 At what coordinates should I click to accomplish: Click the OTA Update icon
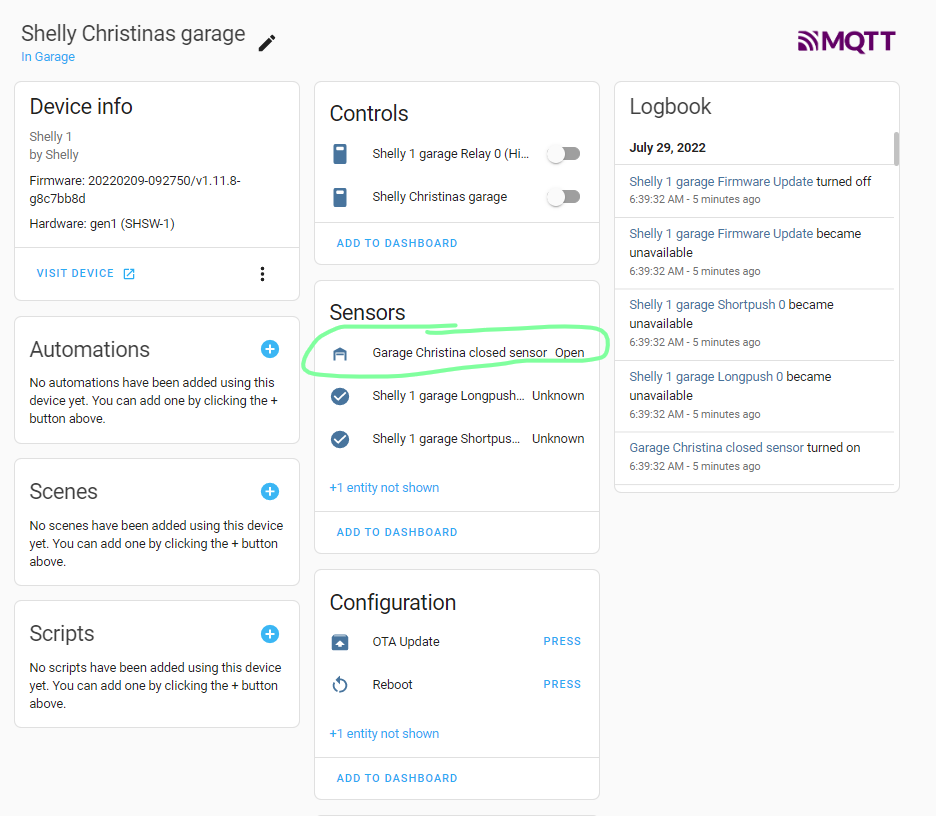[x=340, y=642]
